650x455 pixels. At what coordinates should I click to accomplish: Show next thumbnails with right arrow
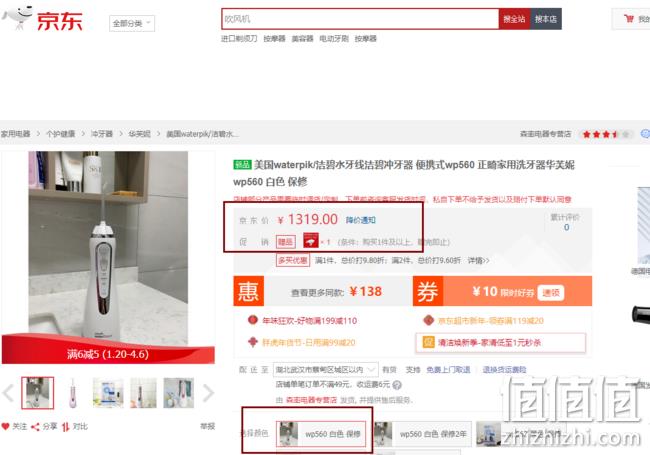pos(208,393)
